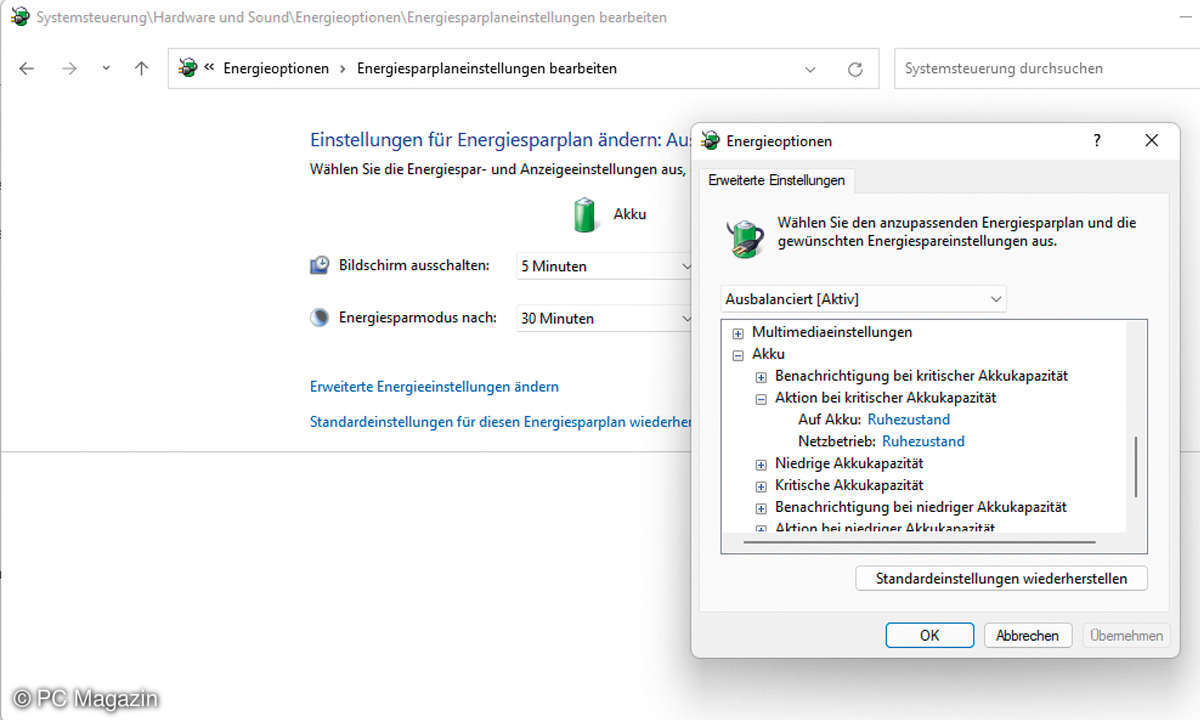Select the Akku tree item label
Image resolution: width=1200 pixels, height=720 pixels.
[x=768, y=354]
